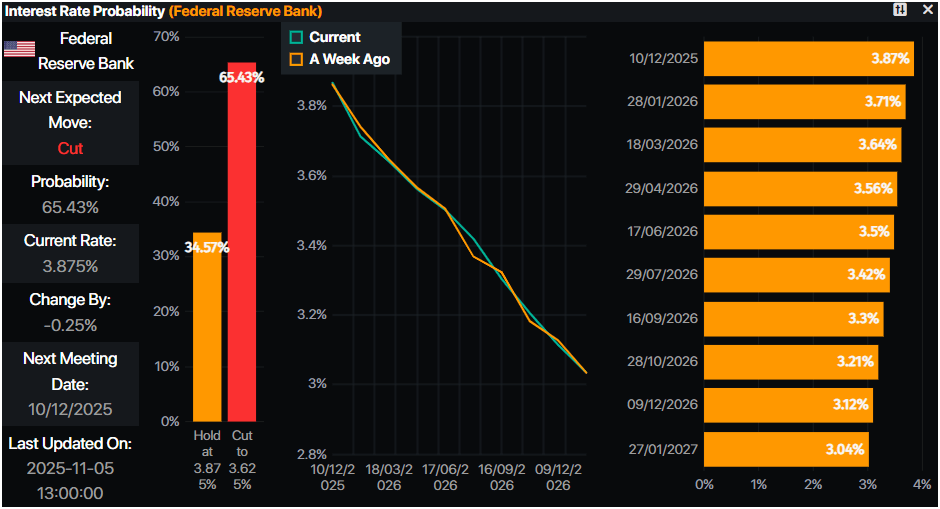
Task: Select the 10/12/2025 bar showing 3.87%
Action: (809, 59)
